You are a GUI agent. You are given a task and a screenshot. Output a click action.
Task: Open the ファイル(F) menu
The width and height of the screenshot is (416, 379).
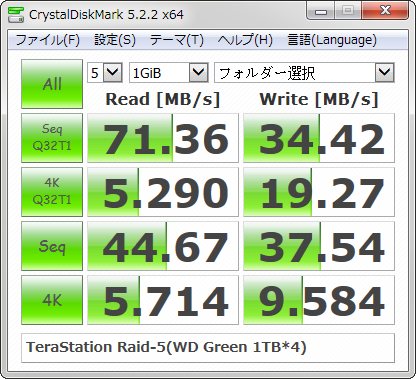pyautogui.click(x=48, y=40)
